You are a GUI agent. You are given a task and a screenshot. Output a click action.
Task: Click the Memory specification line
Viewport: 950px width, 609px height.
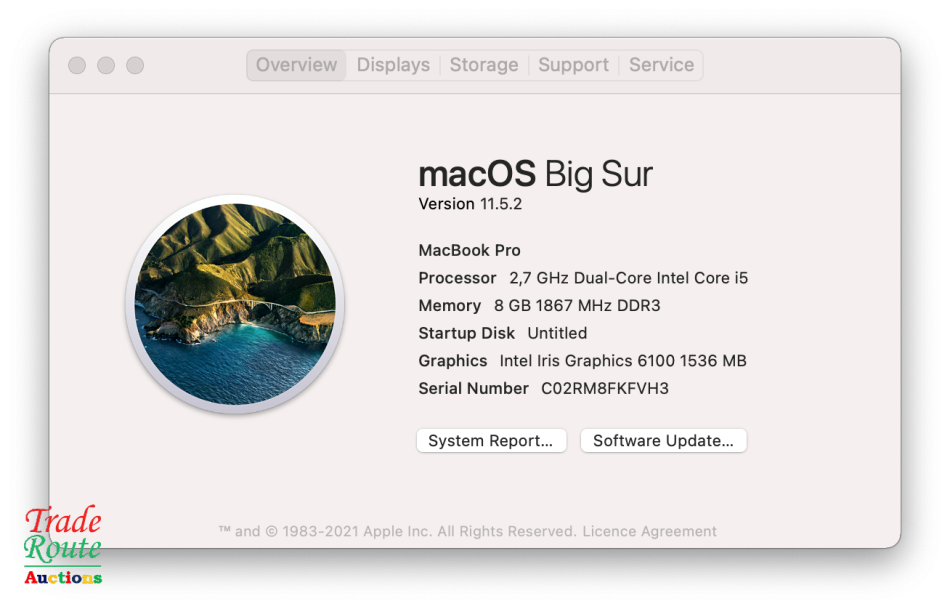539,305
